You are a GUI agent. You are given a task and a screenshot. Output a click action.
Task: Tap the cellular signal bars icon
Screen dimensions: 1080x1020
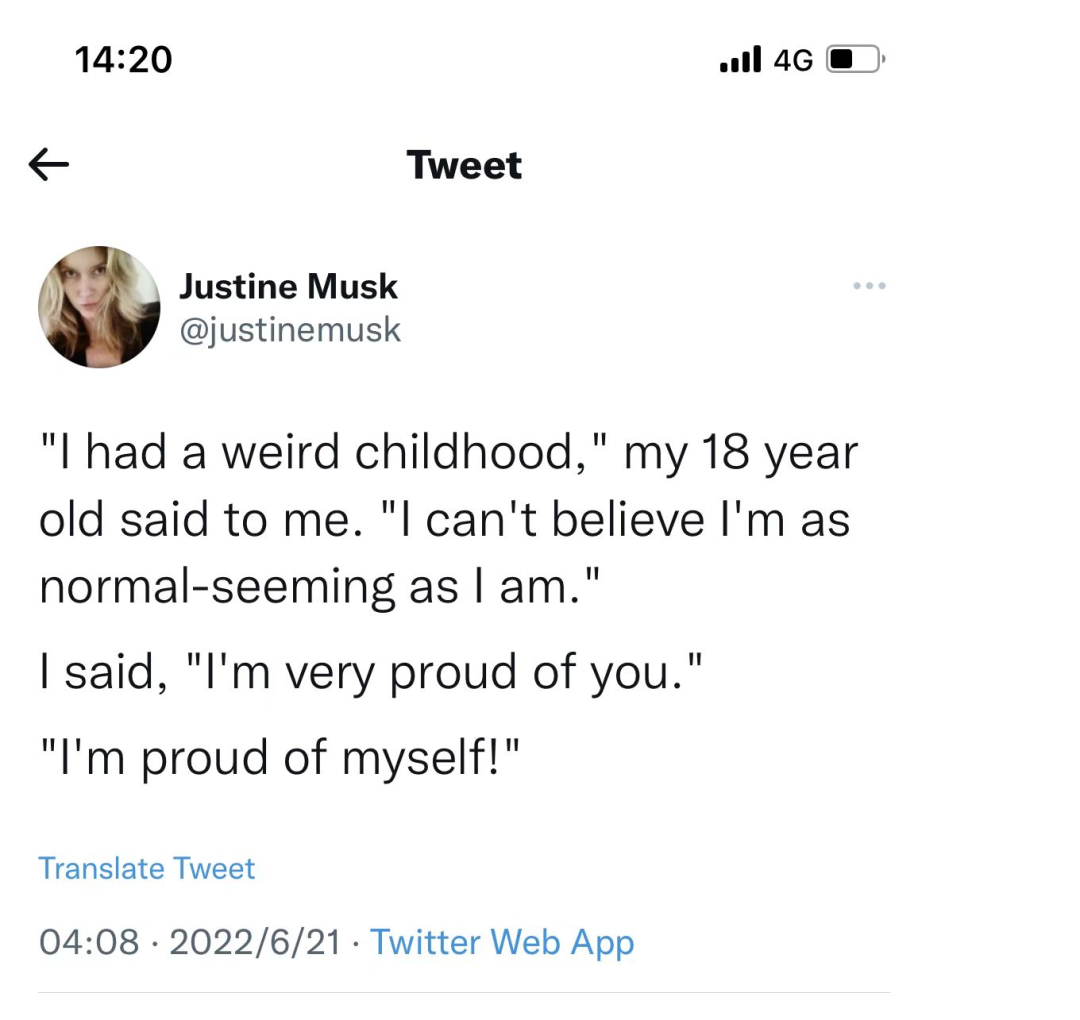740,60
